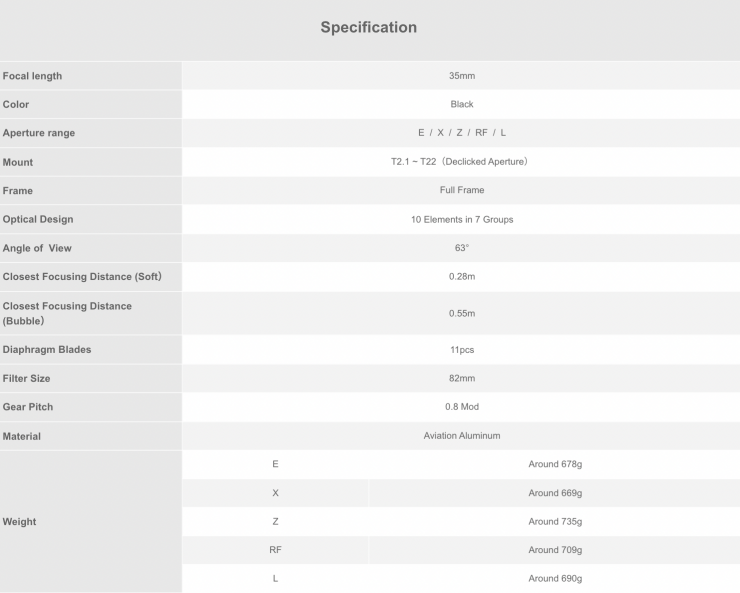The image size is (740, 593).
Task: Click the 0.8 Mod gear pitch value
Action: 461,407
